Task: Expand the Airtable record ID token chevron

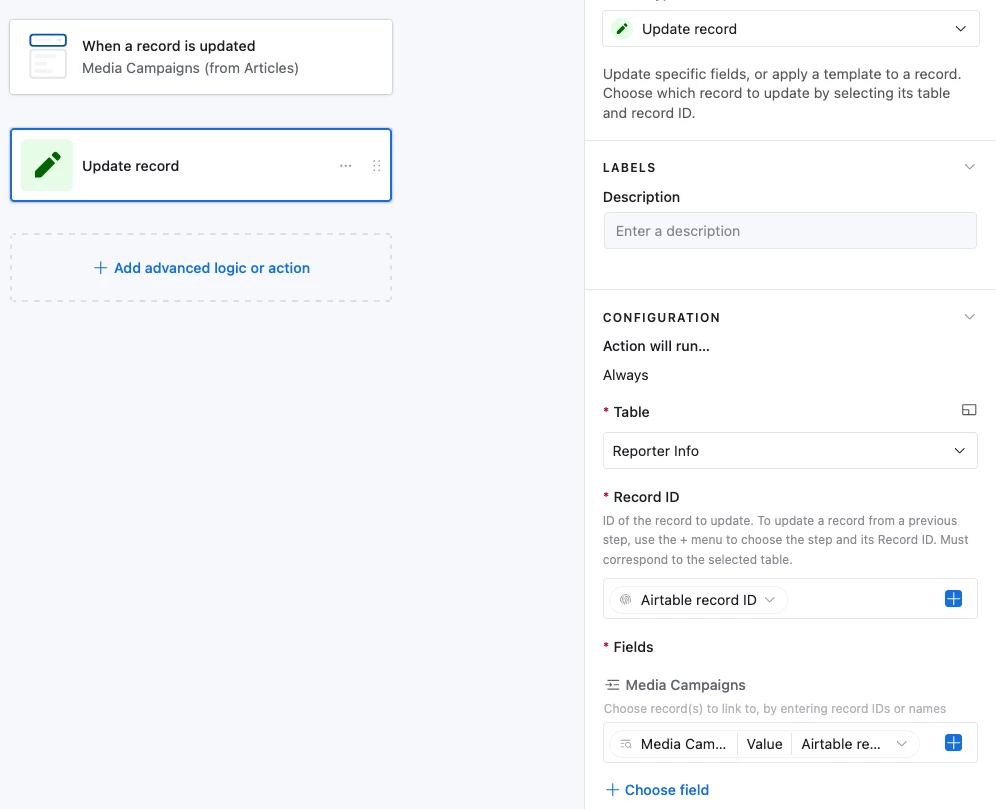Action: [x=770, y=600]
